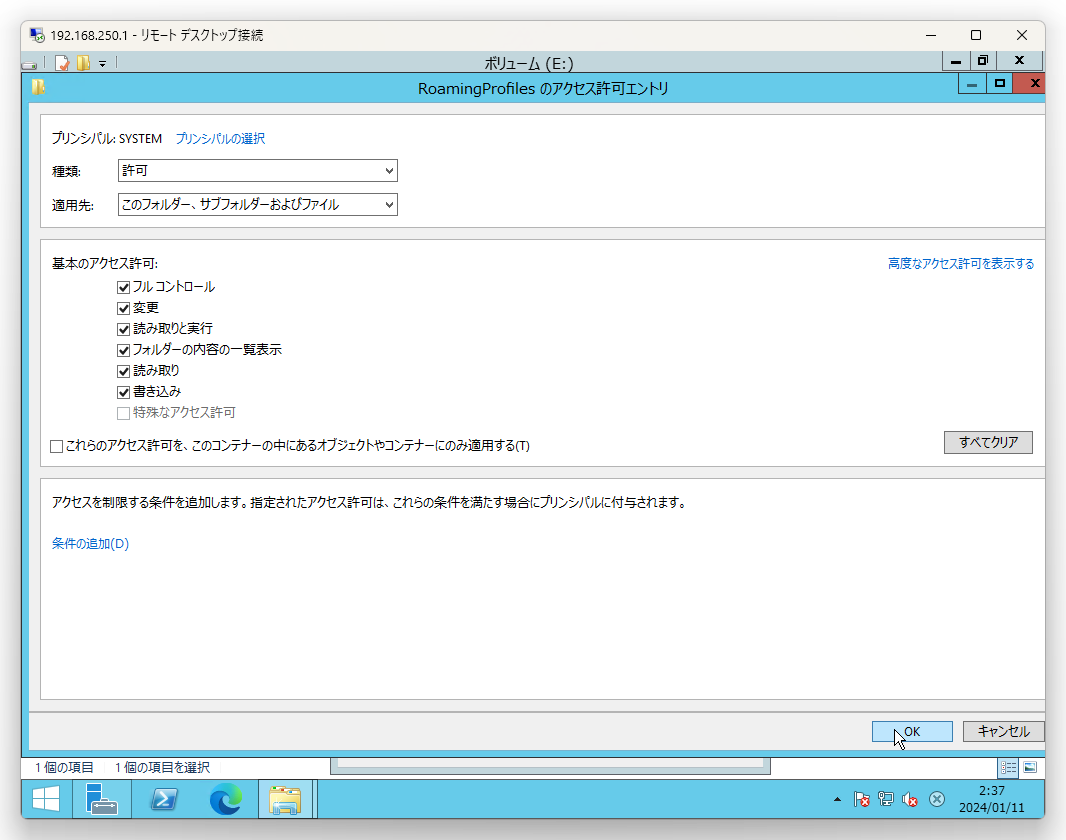This screenshot has height=840, width=1066.
Task: Click the 'プリンシパル: SYSTEM' label
Action: coord(107,139)
